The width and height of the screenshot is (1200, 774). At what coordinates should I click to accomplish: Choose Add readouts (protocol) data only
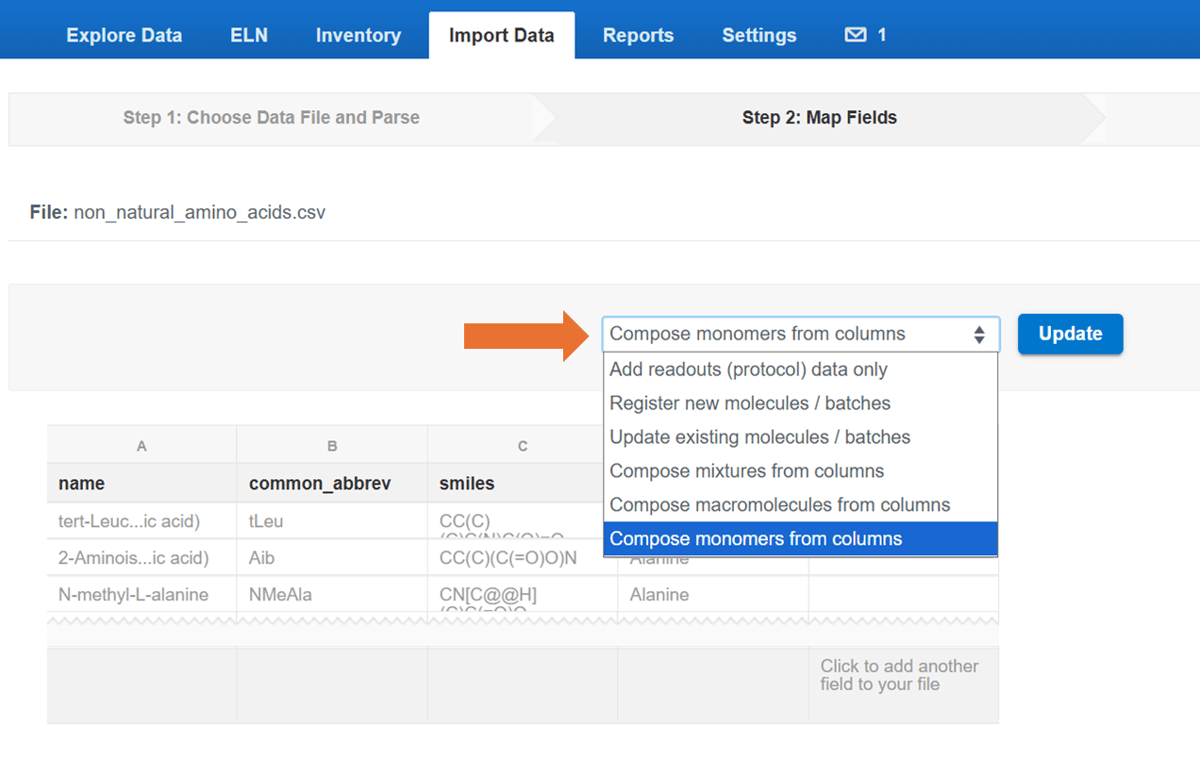(748, 370)
